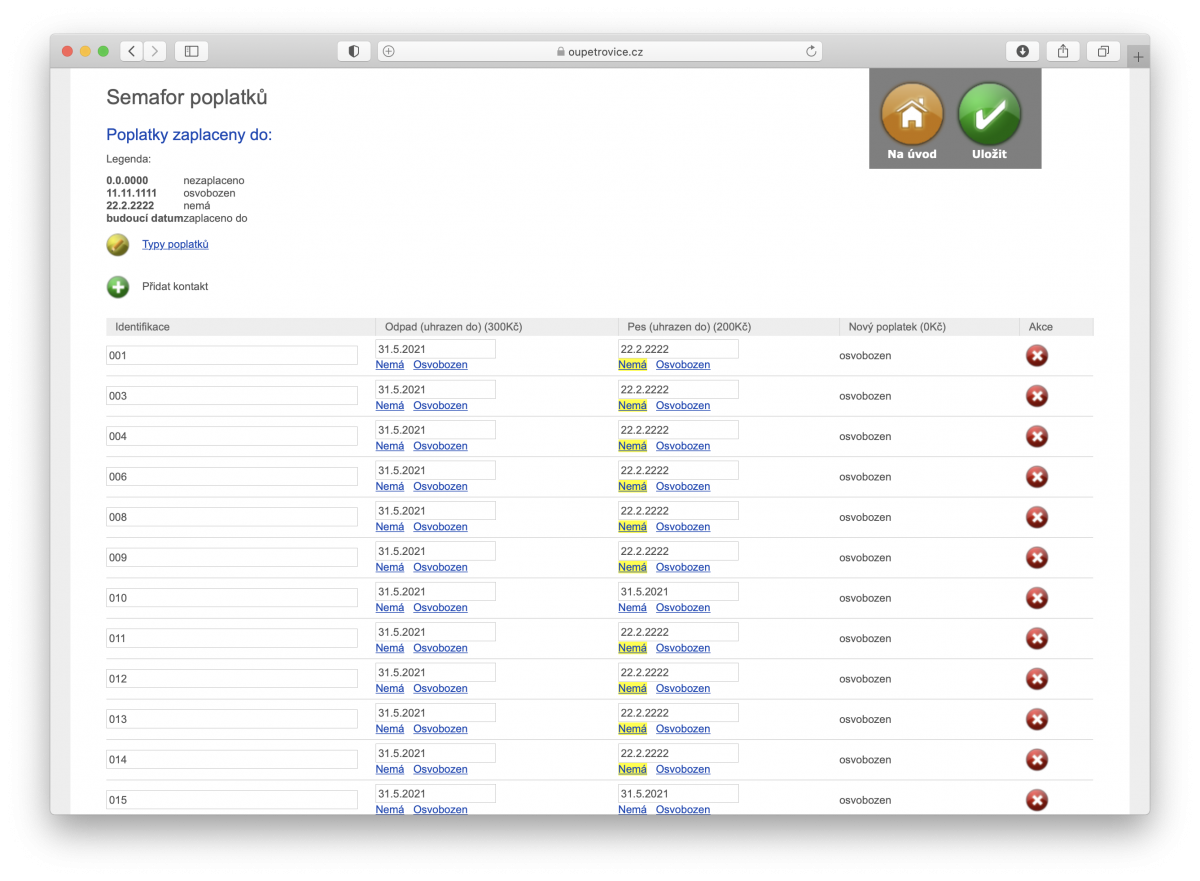Click the Poplatky zaplaceny do link
1200x881 pixels.
pos(188,134)
